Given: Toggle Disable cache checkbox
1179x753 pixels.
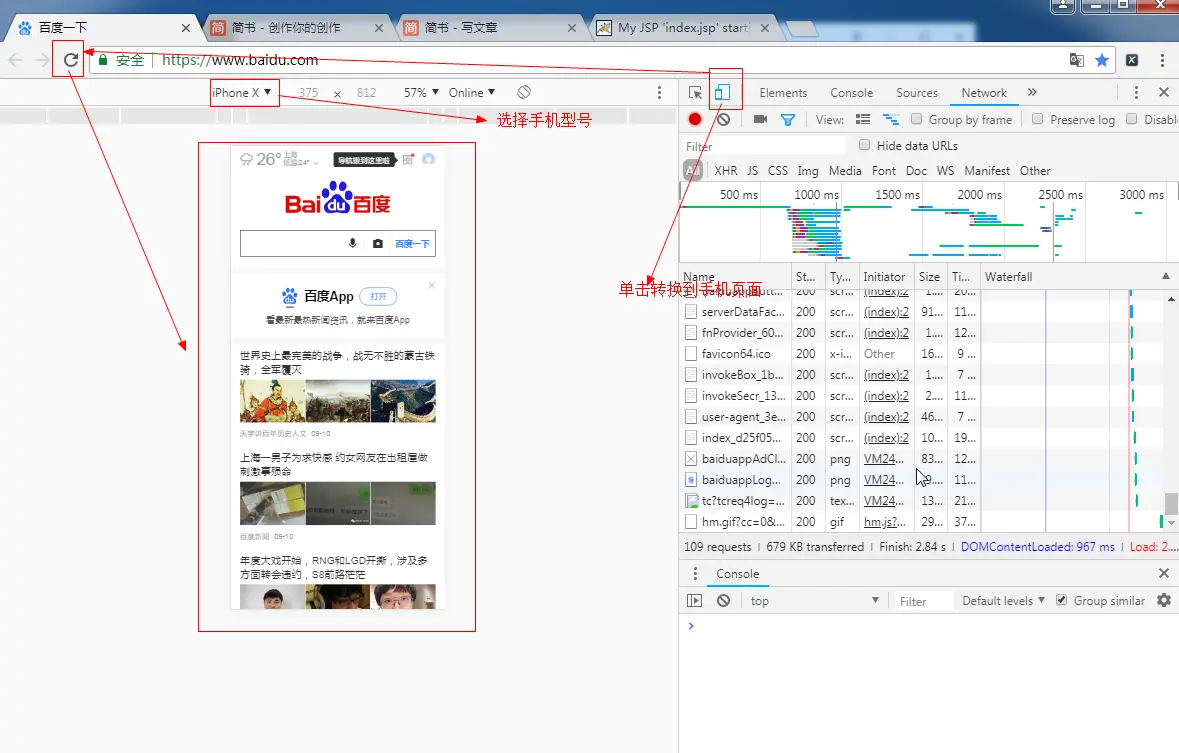Looking at the screenshot, I should point(1132,119).
